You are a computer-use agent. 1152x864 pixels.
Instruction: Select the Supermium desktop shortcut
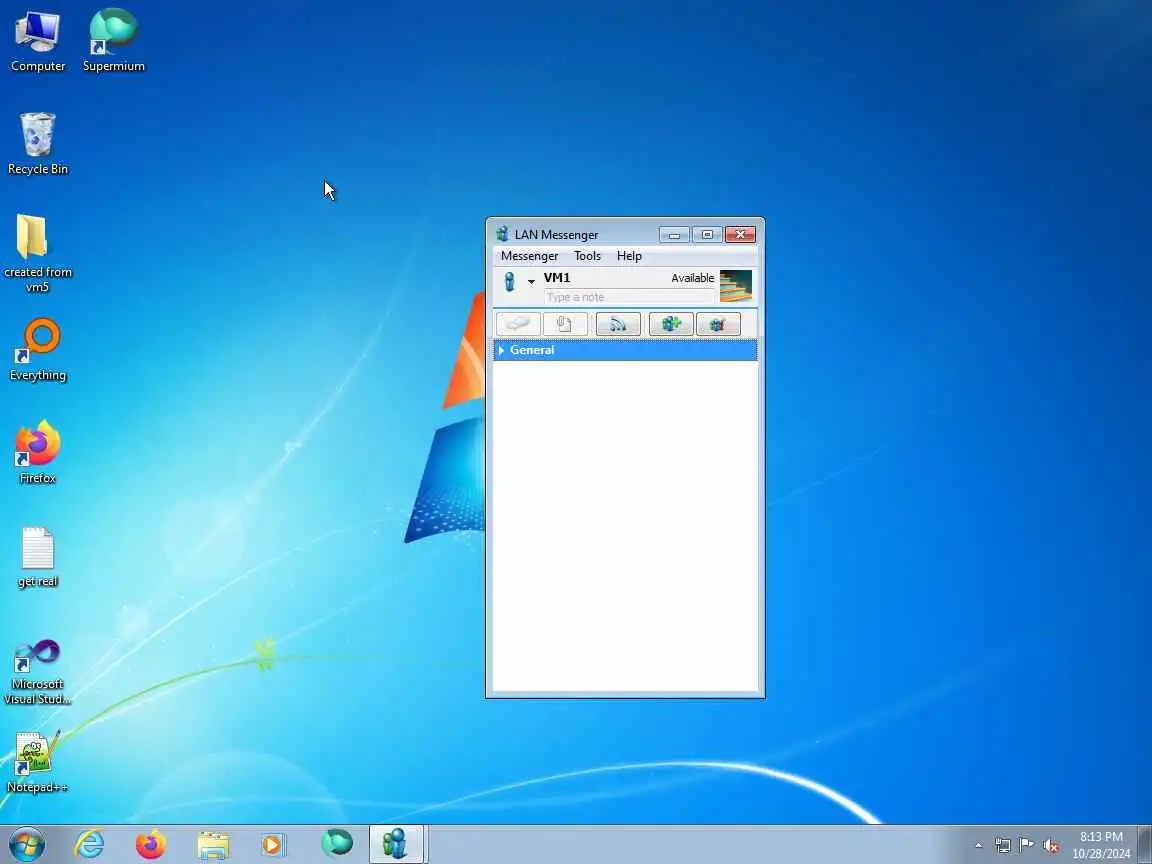click(x=113, y=41)
